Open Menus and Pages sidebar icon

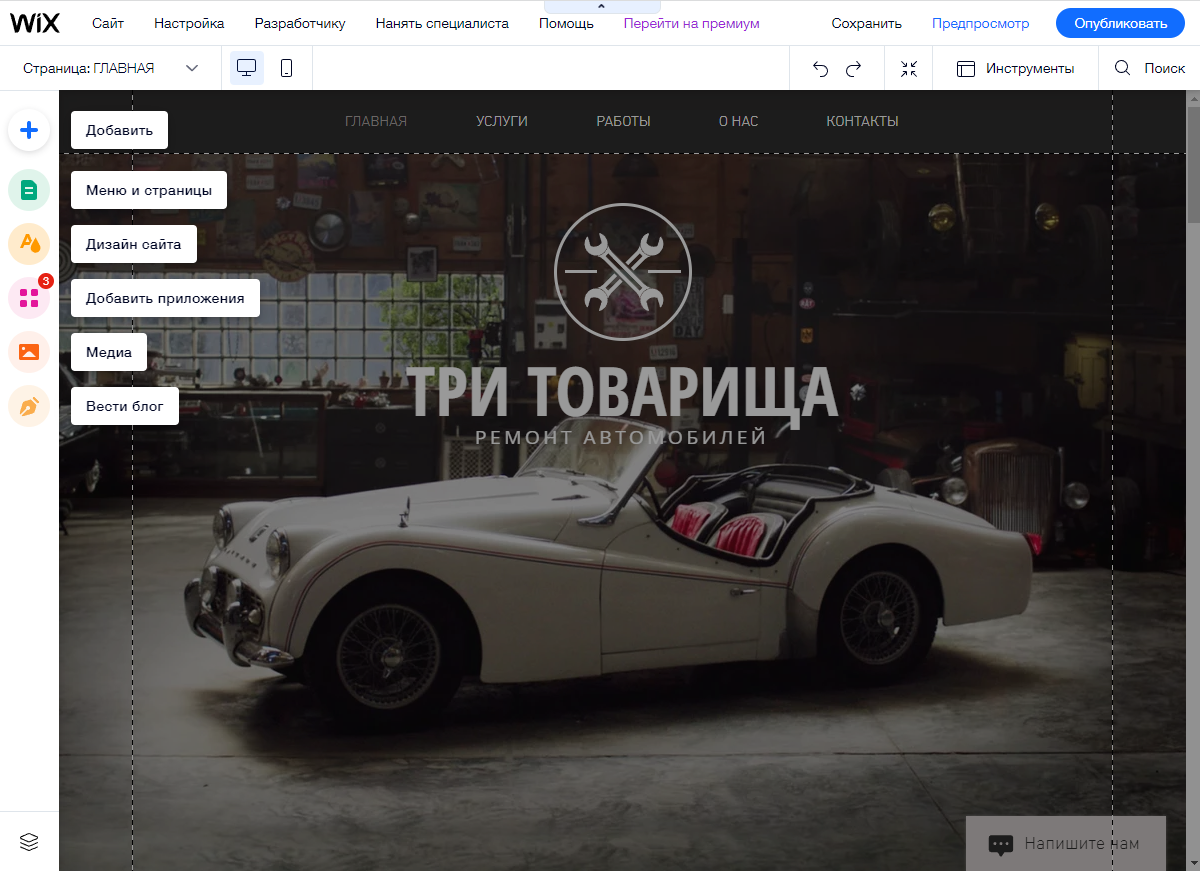[29, 190]
